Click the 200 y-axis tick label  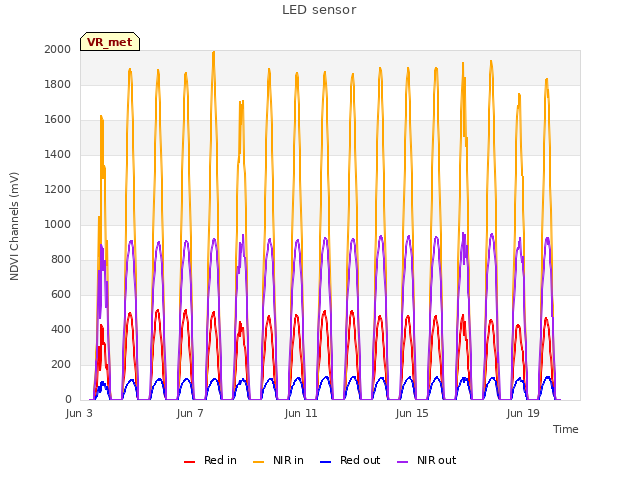[x=61, y=364]
